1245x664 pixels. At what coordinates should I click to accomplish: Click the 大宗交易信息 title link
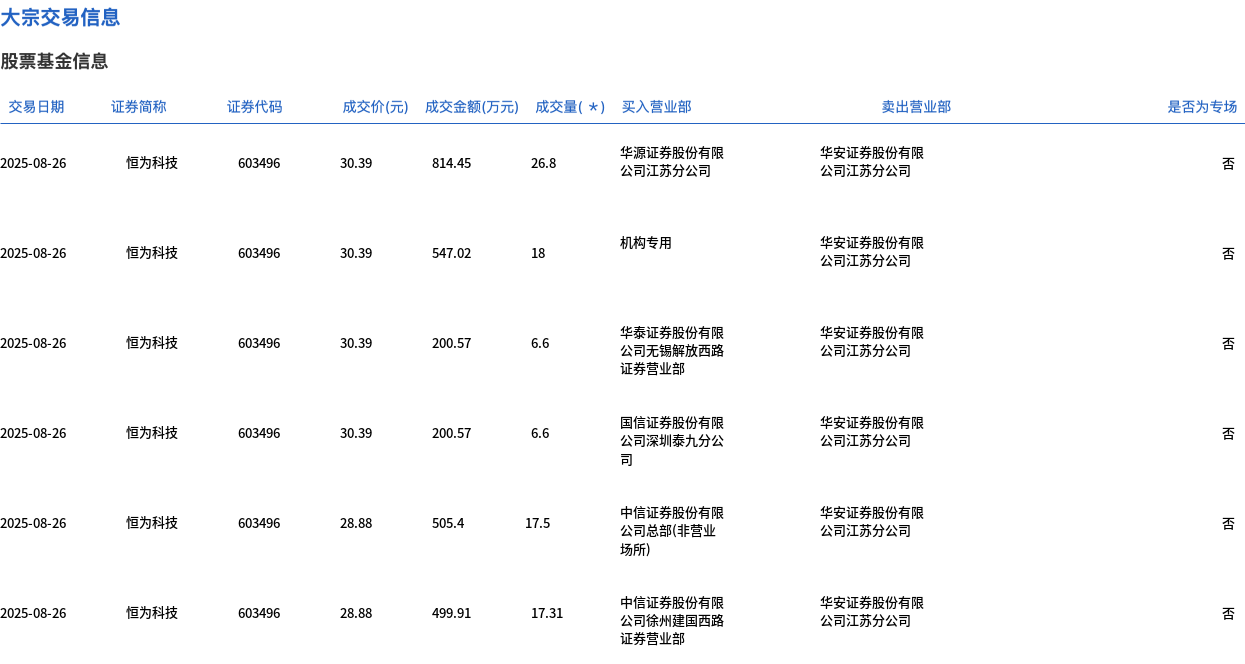coord(60,17)
